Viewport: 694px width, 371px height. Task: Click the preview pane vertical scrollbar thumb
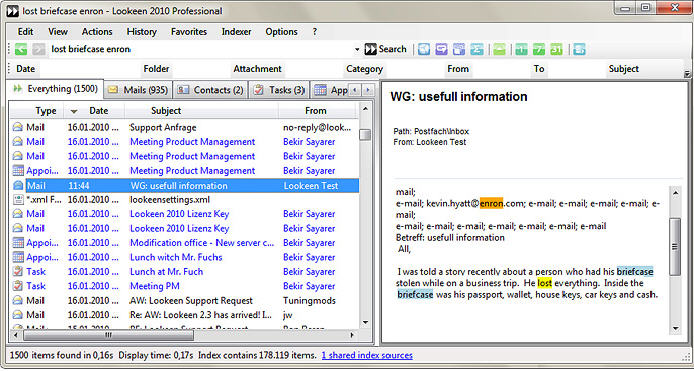point(675,247)
